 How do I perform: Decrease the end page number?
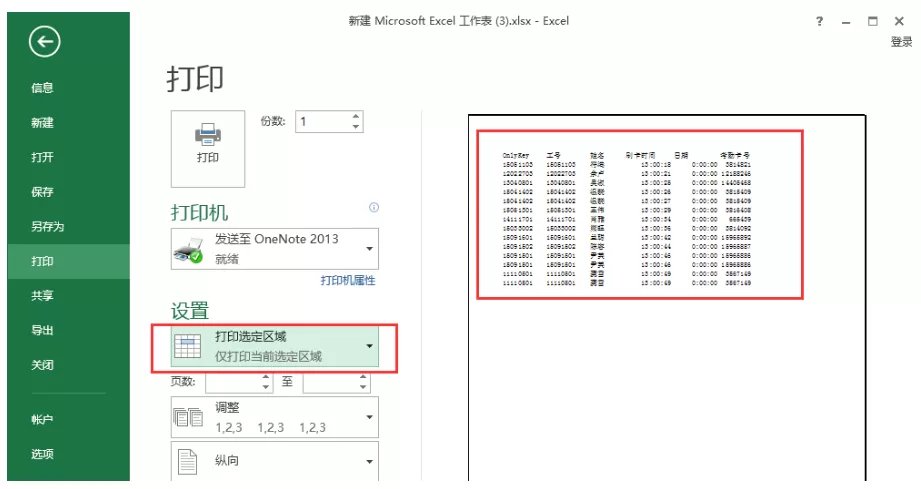363,387
